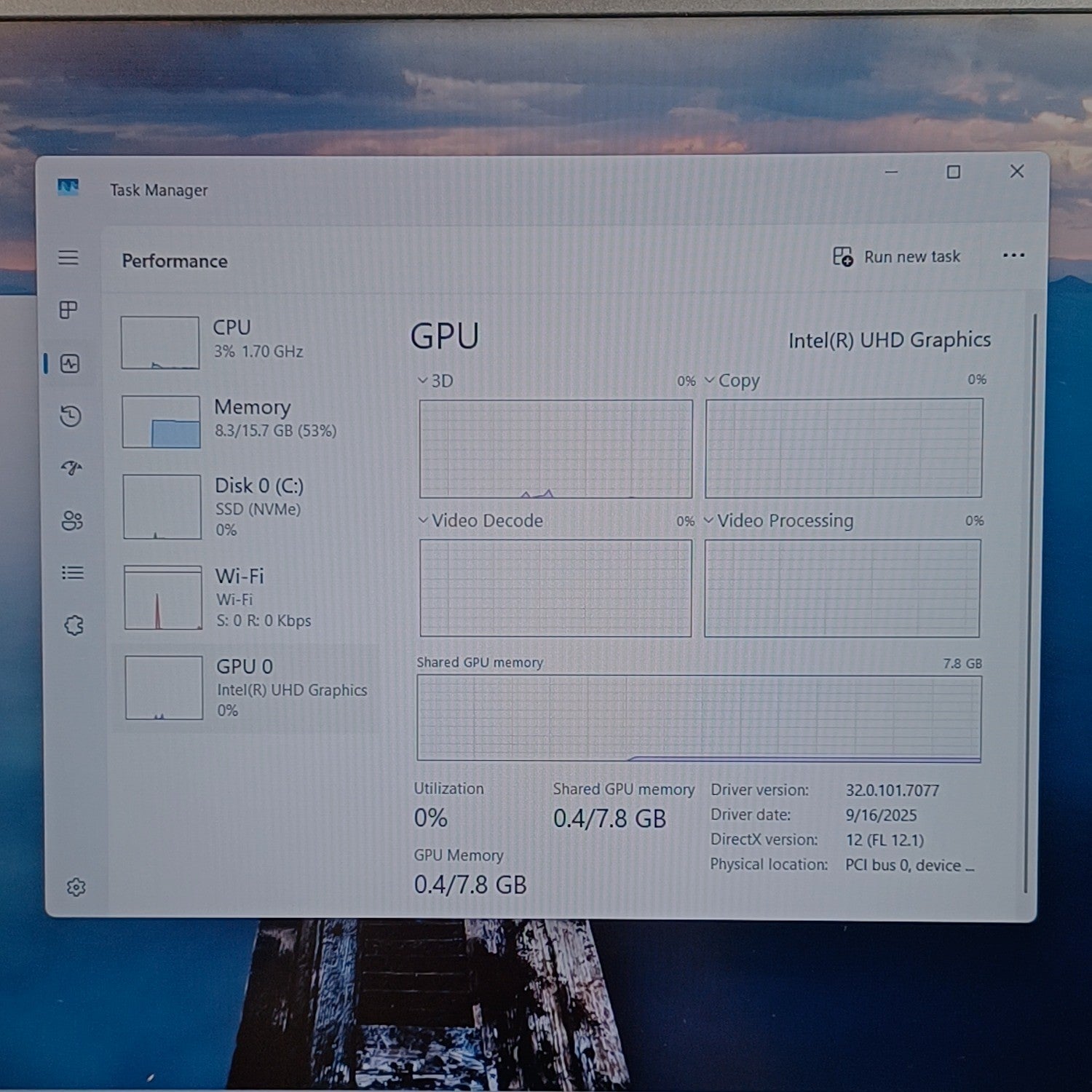Click the Utilization 0% value
1092x1092 pixels.
431,818
